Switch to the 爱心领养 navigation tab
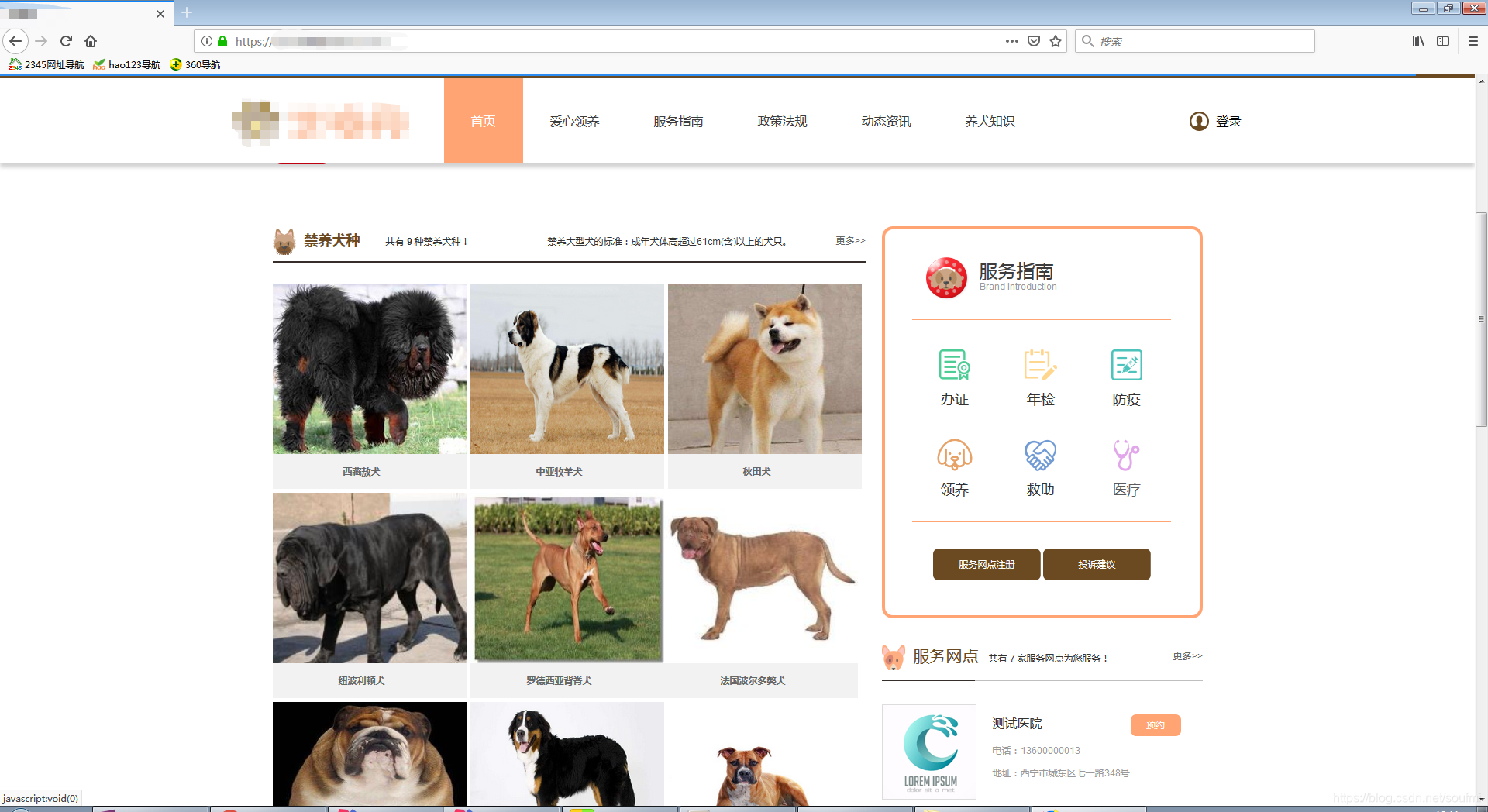 pyautogui.click(x=574, y=121)
